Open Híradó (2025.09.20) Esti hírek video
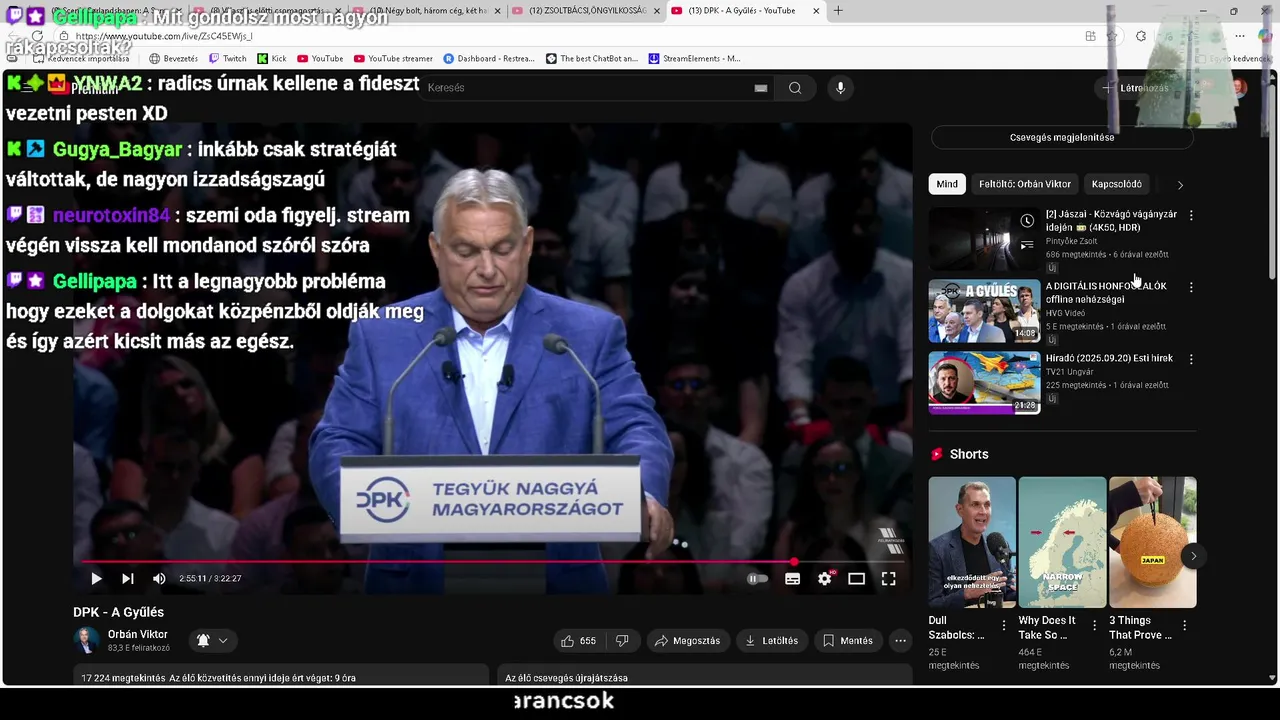The height and width of the screenshot is (720, 1280). pyautogui.click(x=984, y=383)
